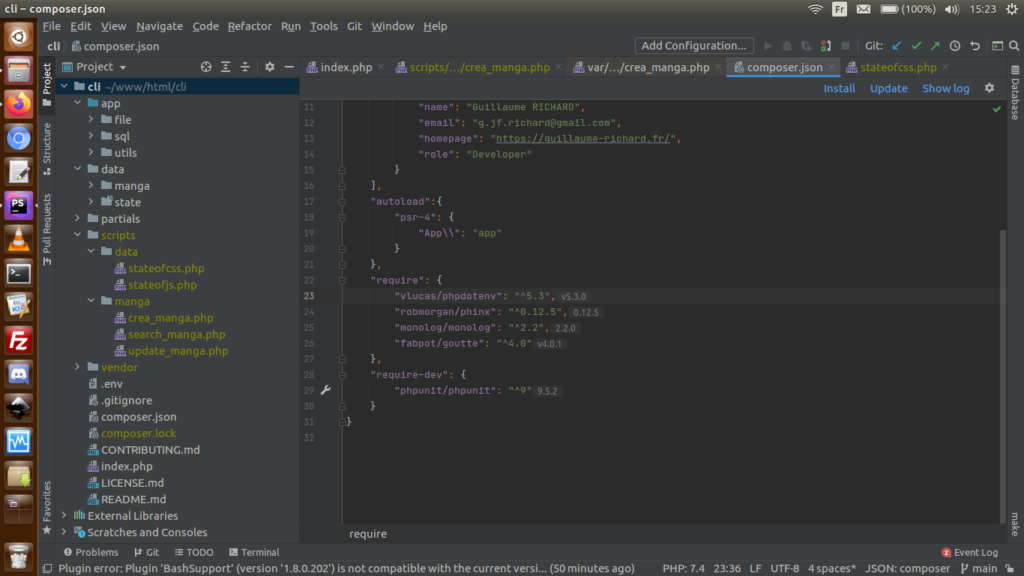Open the Navigate menu

159,26
